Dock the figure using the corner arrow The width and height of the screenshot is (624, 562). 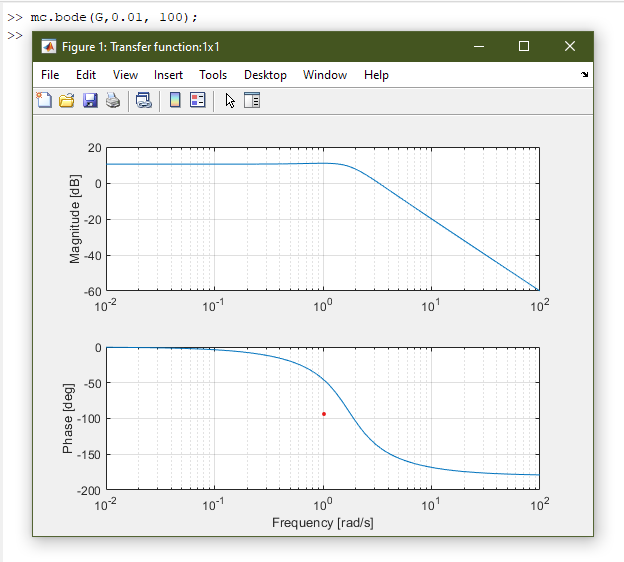pyautogui.click(x=585, y=74)
